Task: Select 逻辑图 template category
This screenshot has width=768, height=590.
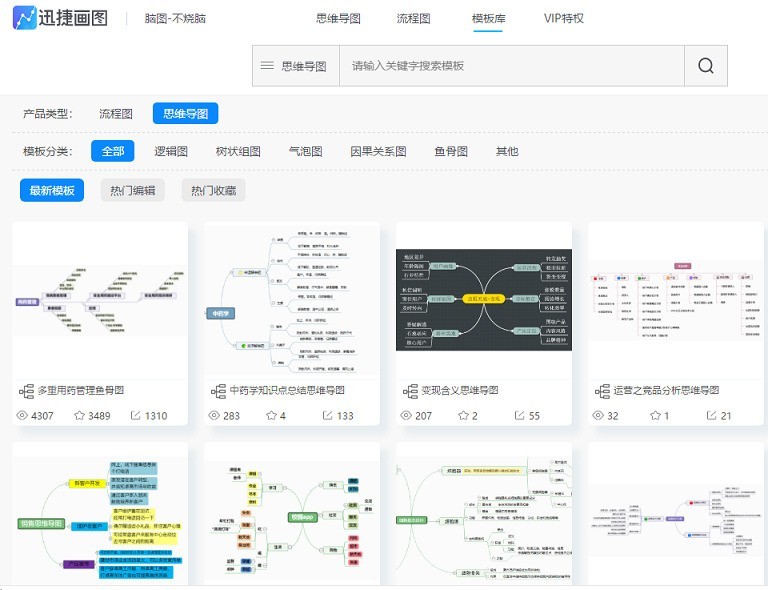Action: (x=171, y=151)
